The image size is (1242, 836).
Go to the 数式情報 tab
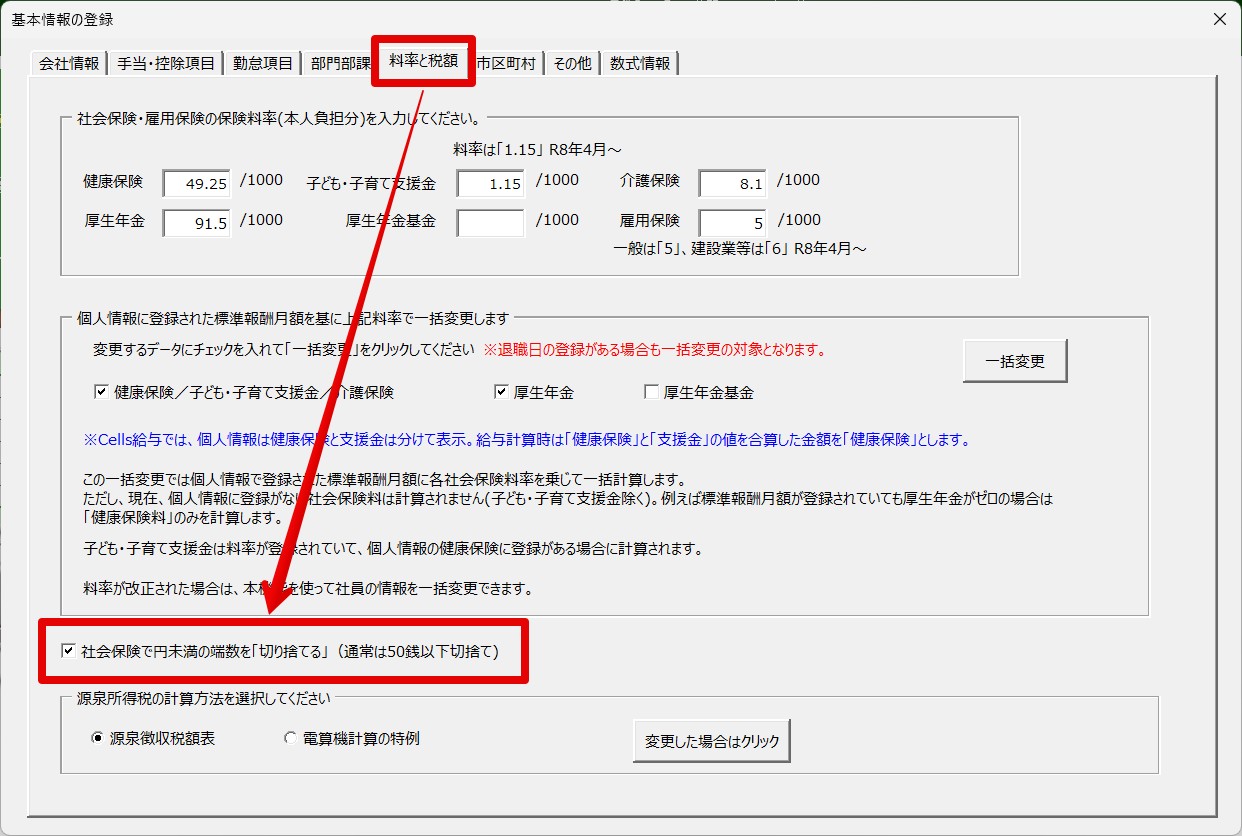click(640, 63)
